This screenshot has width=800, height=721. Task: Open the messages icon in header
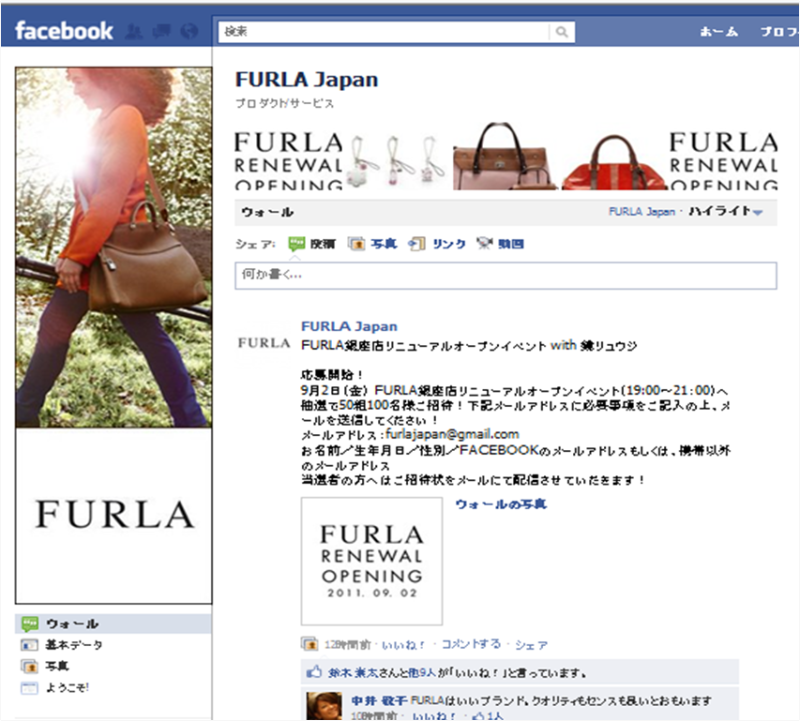click(161, 31)
